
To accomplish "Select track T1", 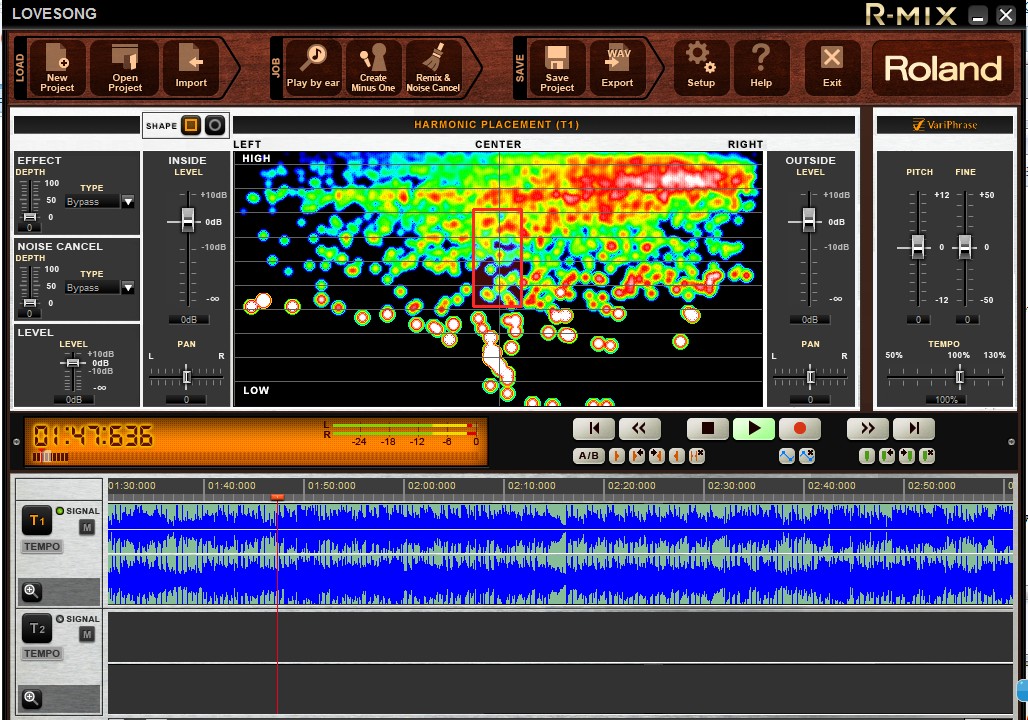I will click(37, 521).
